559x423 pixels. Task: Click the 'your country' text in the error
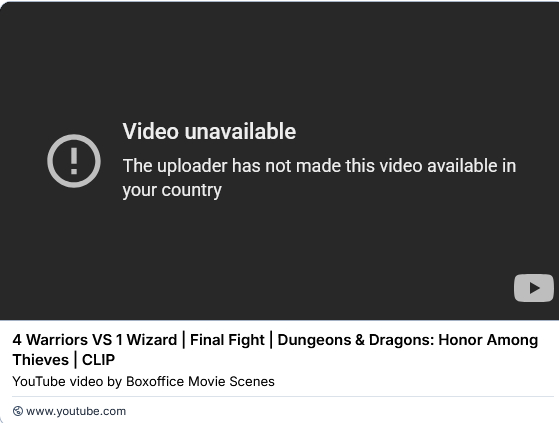tap(172, 190)
